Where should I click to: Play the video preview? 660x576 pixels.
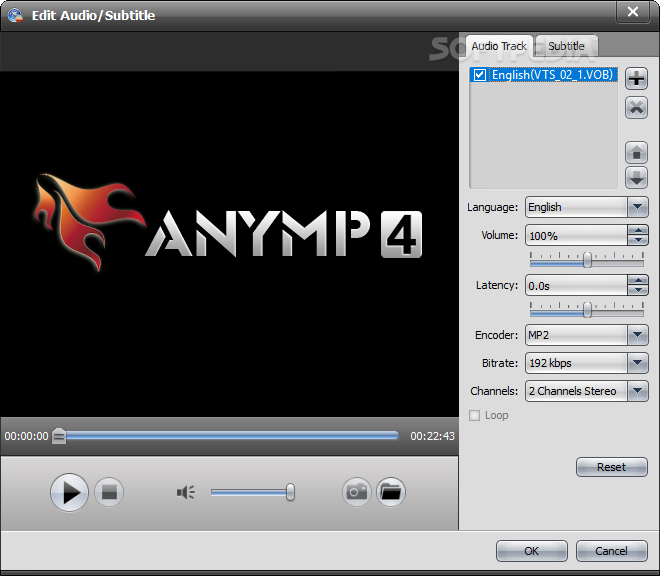(69, 492)
